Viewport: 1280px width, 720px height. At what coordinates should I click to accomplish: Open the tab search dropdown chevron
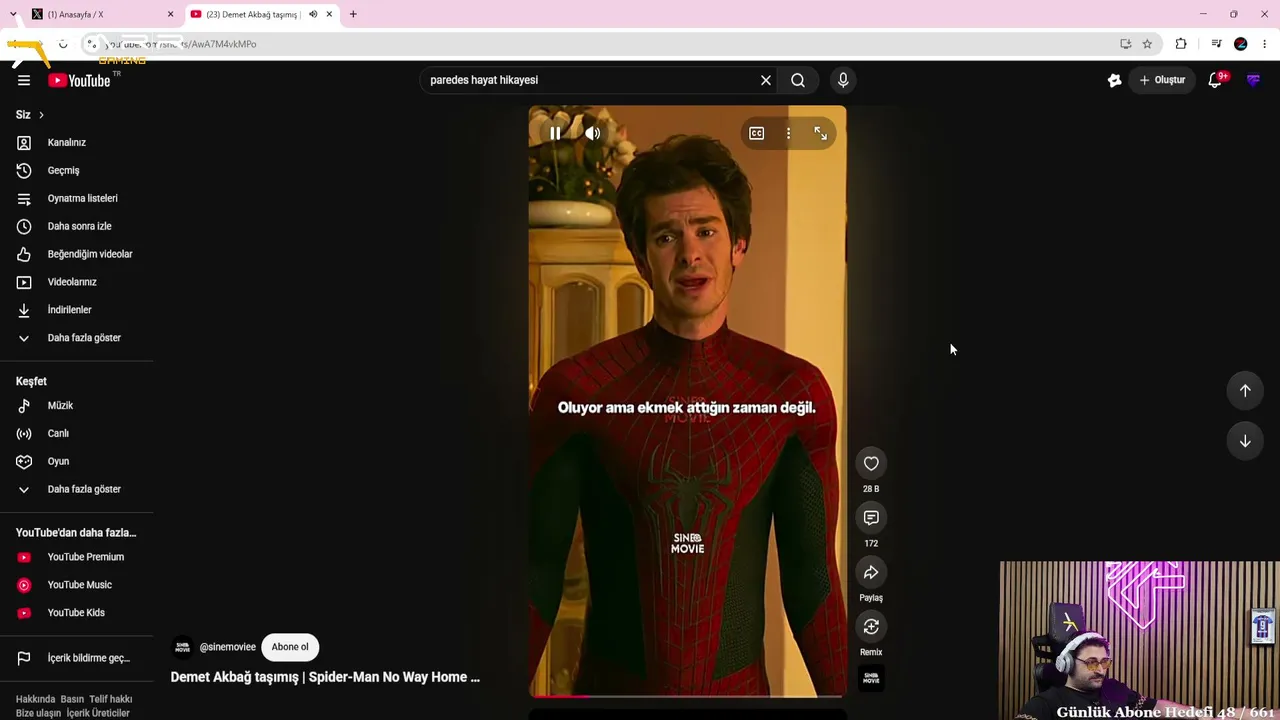click(x=13, y=14)
